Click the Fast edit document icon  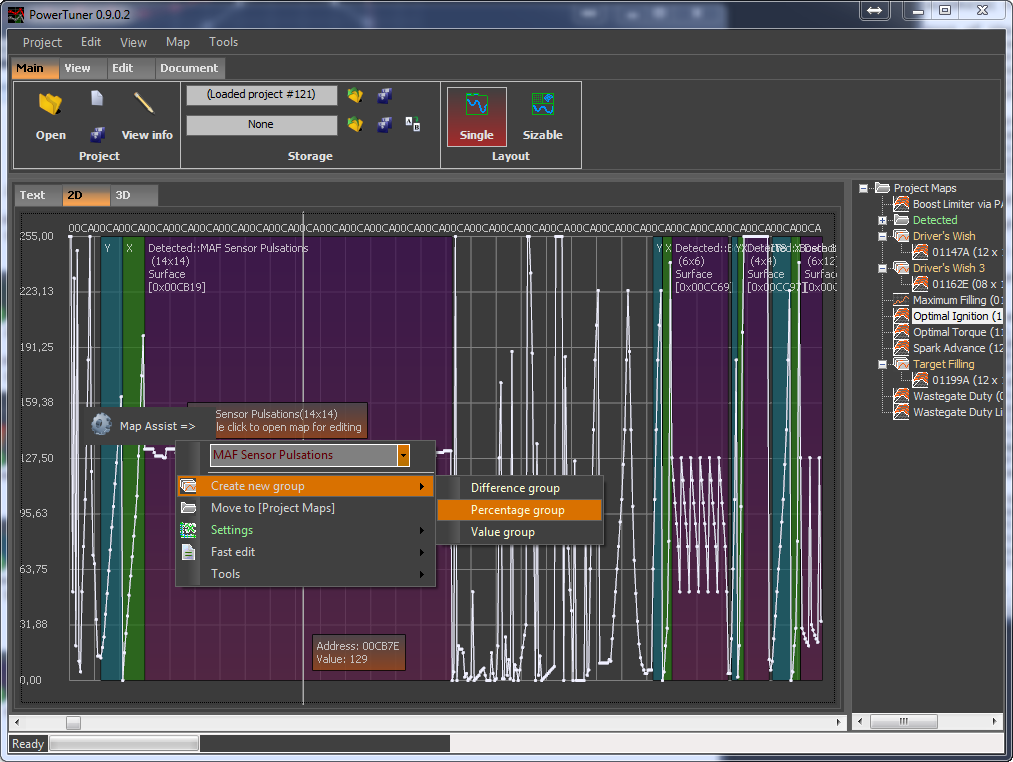[188, 552]
